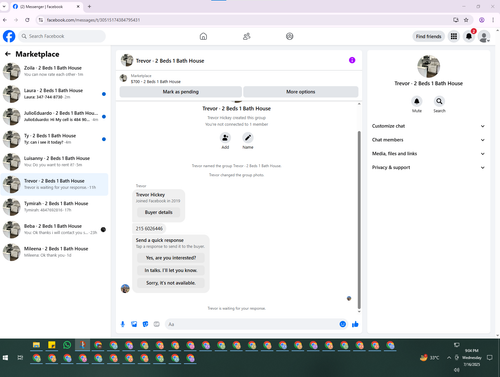Show hidden system tray icons chevron
The width and height of the screenshot is (500, 377).
coord(449,358)
